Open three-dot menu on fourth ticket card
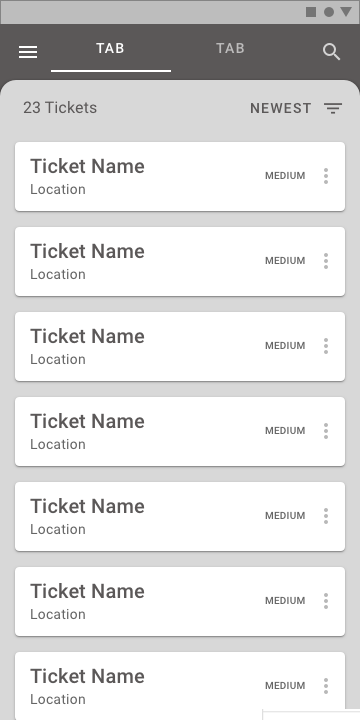Screen dimensions: 360x720 click(x=326, y=431)
